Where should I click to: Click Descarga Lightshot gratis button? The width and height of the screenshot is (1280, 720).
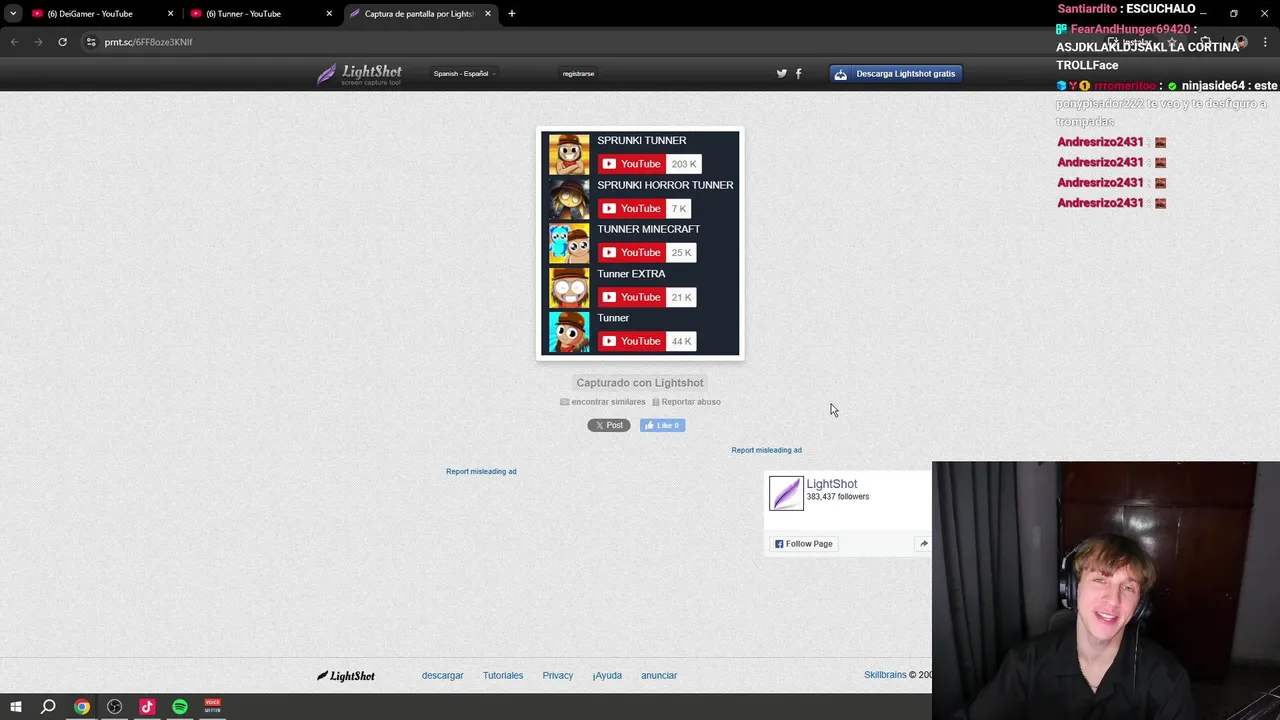pos(896,73)
